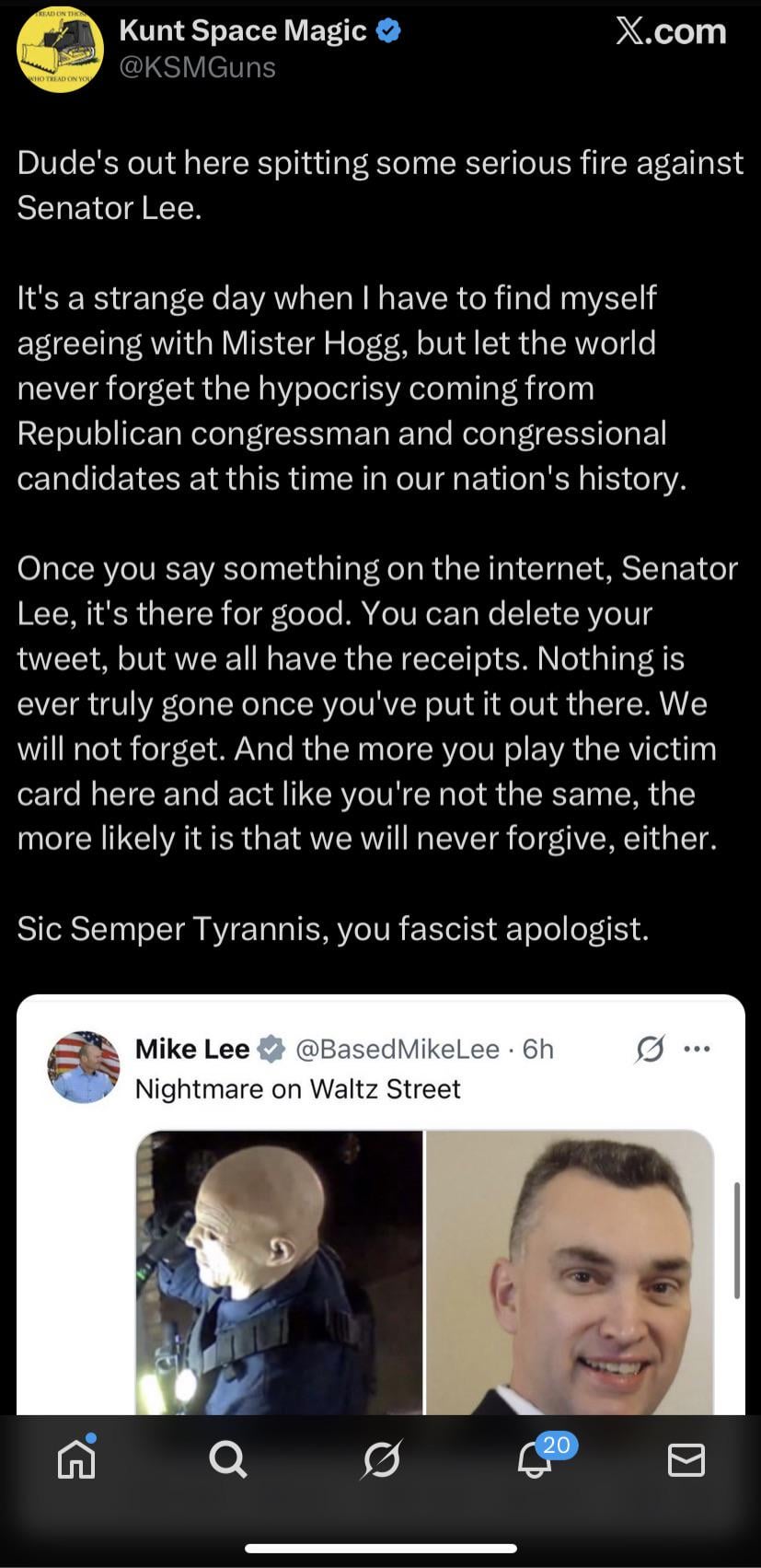Tap the vertical scrollbar beside the quoted images

coord(736,1240)
